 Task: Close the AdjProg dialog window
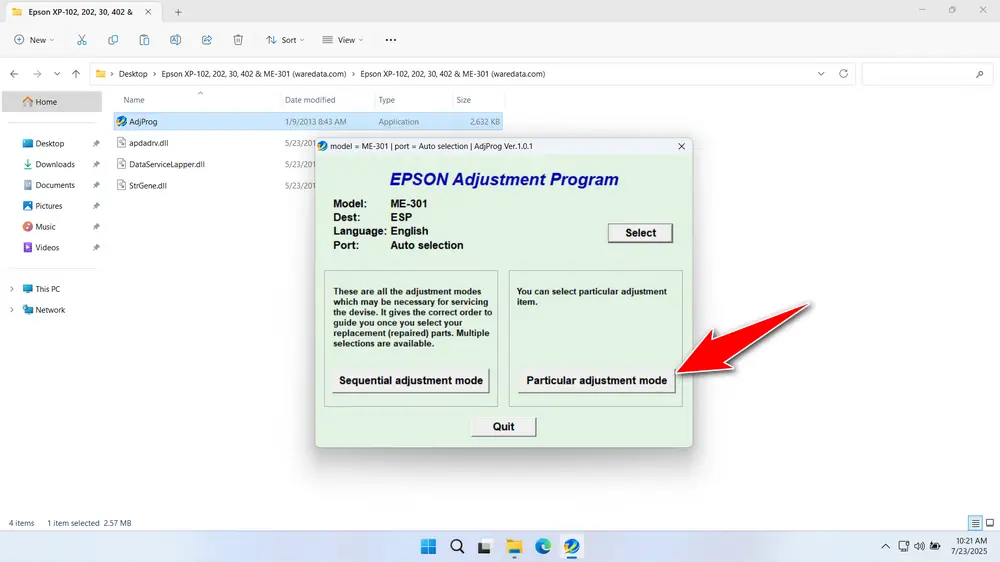point(681,146)
